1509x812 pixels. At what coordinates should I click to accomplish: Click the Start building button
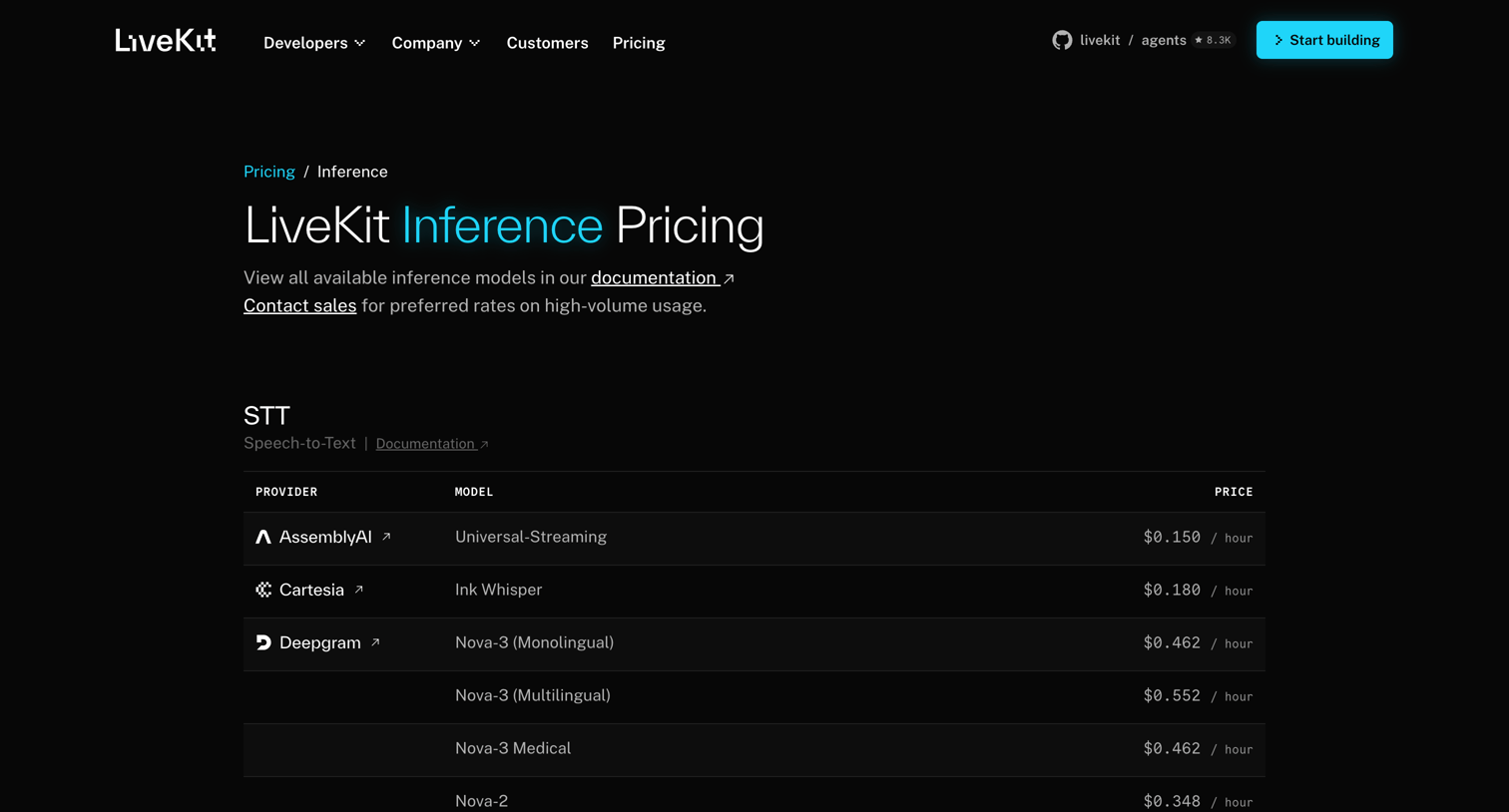(x=1324, y=40)
